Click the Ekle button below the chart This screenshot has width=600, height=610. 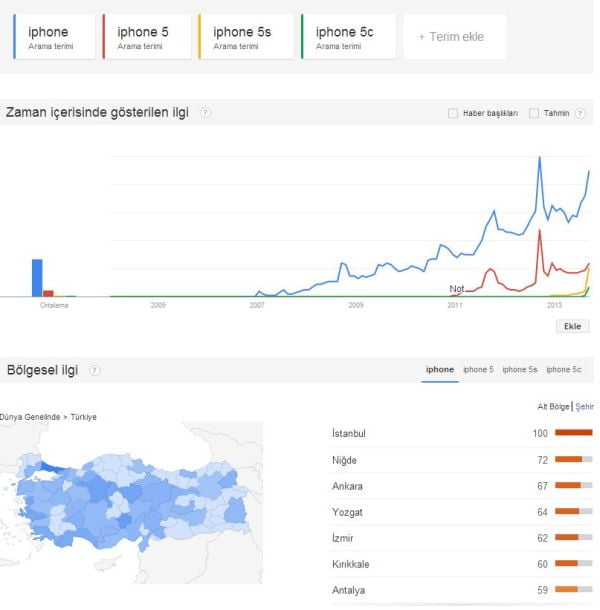572,326
